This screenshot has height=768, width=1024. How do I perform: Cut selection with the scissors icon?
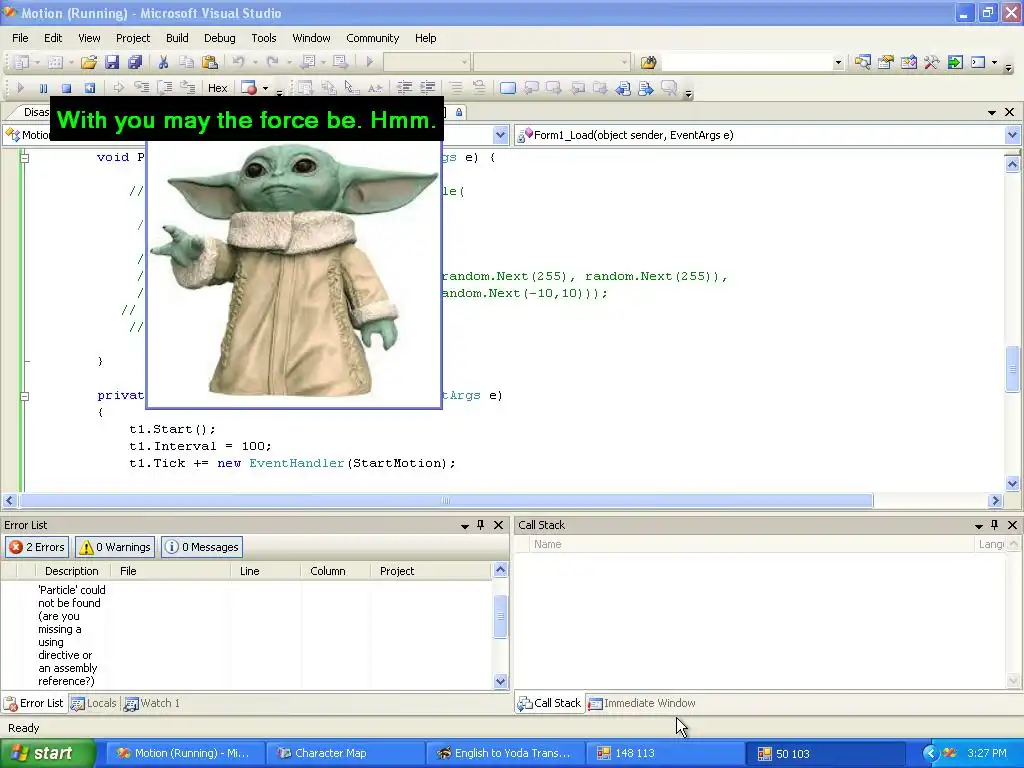tap(163, 62)
